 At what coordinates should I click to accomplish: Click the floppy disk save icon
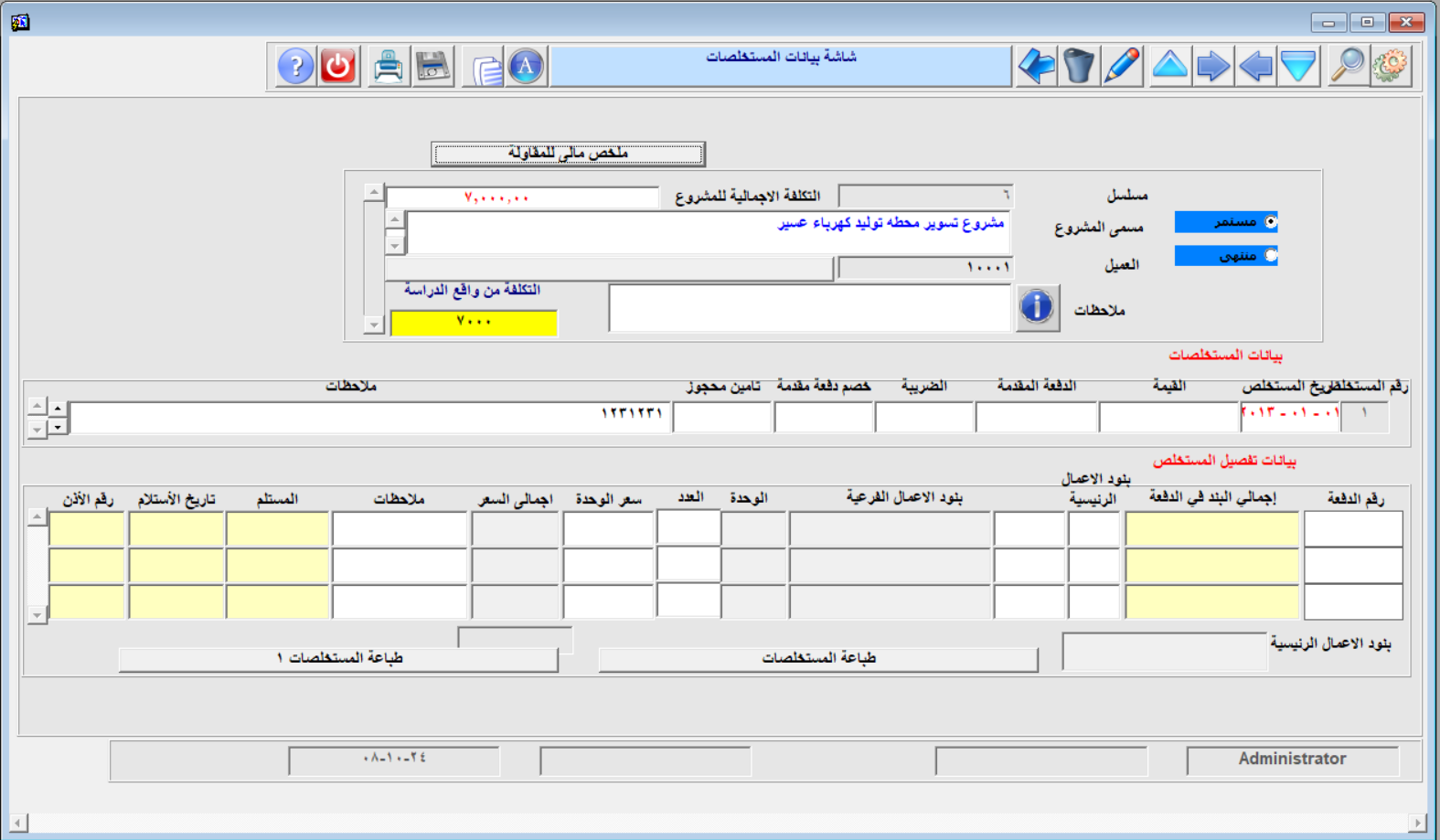tap(432, 67)
